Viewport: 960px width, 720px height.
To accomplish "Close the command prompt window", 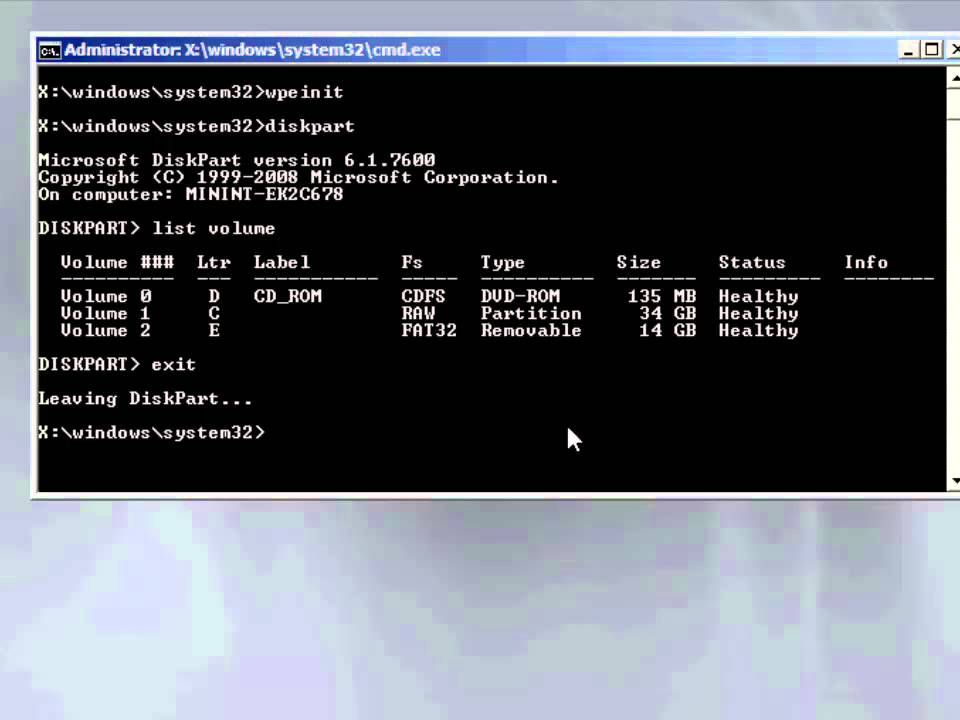I will click(x=952, y=50).
